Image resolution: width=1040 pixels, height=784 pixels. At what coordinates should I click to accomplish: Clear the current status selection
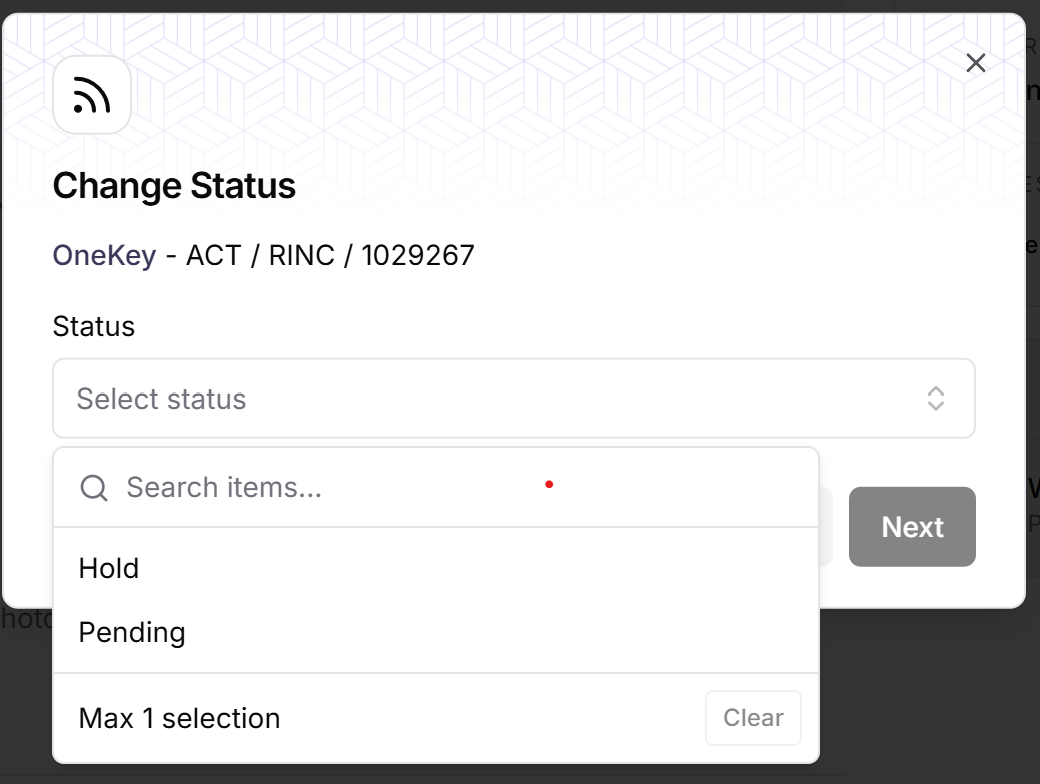(753, 718)
